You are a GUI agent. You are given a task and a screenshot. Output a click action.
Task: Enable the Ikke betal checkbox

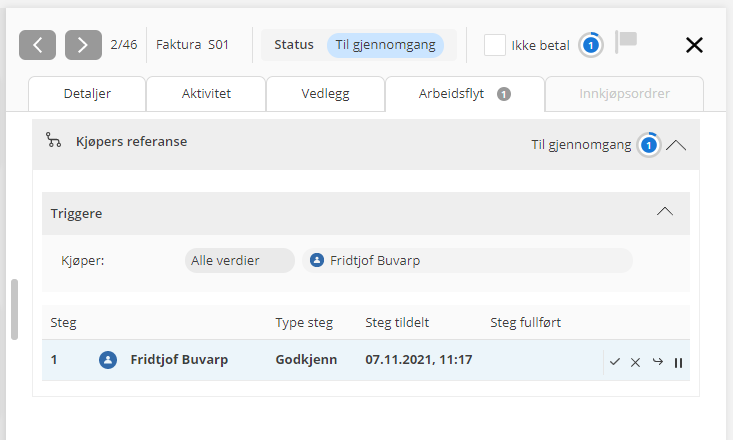(x=494, y=45)
